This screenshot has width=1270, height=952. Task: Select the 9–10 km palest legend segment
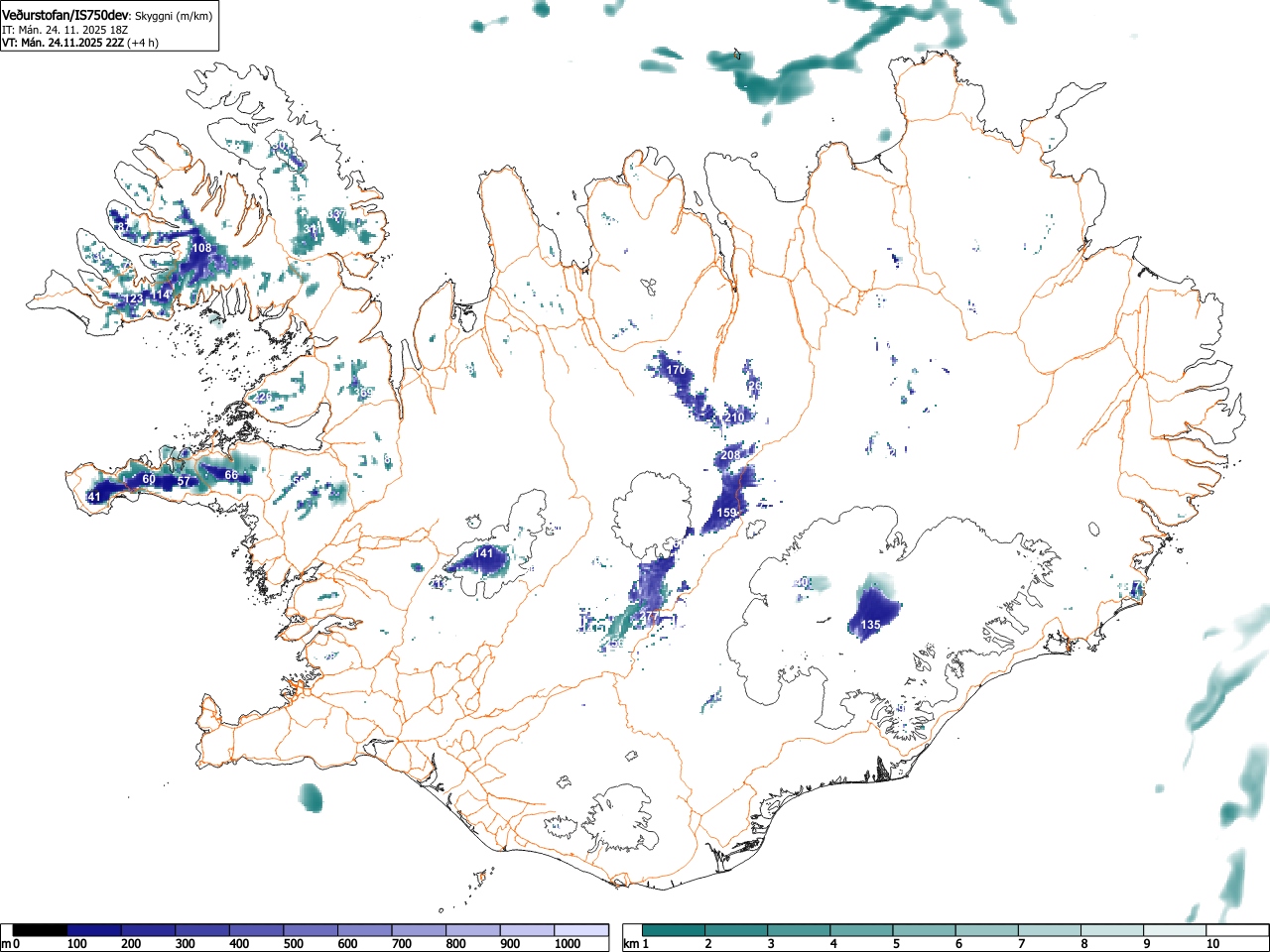[1174, 930]
